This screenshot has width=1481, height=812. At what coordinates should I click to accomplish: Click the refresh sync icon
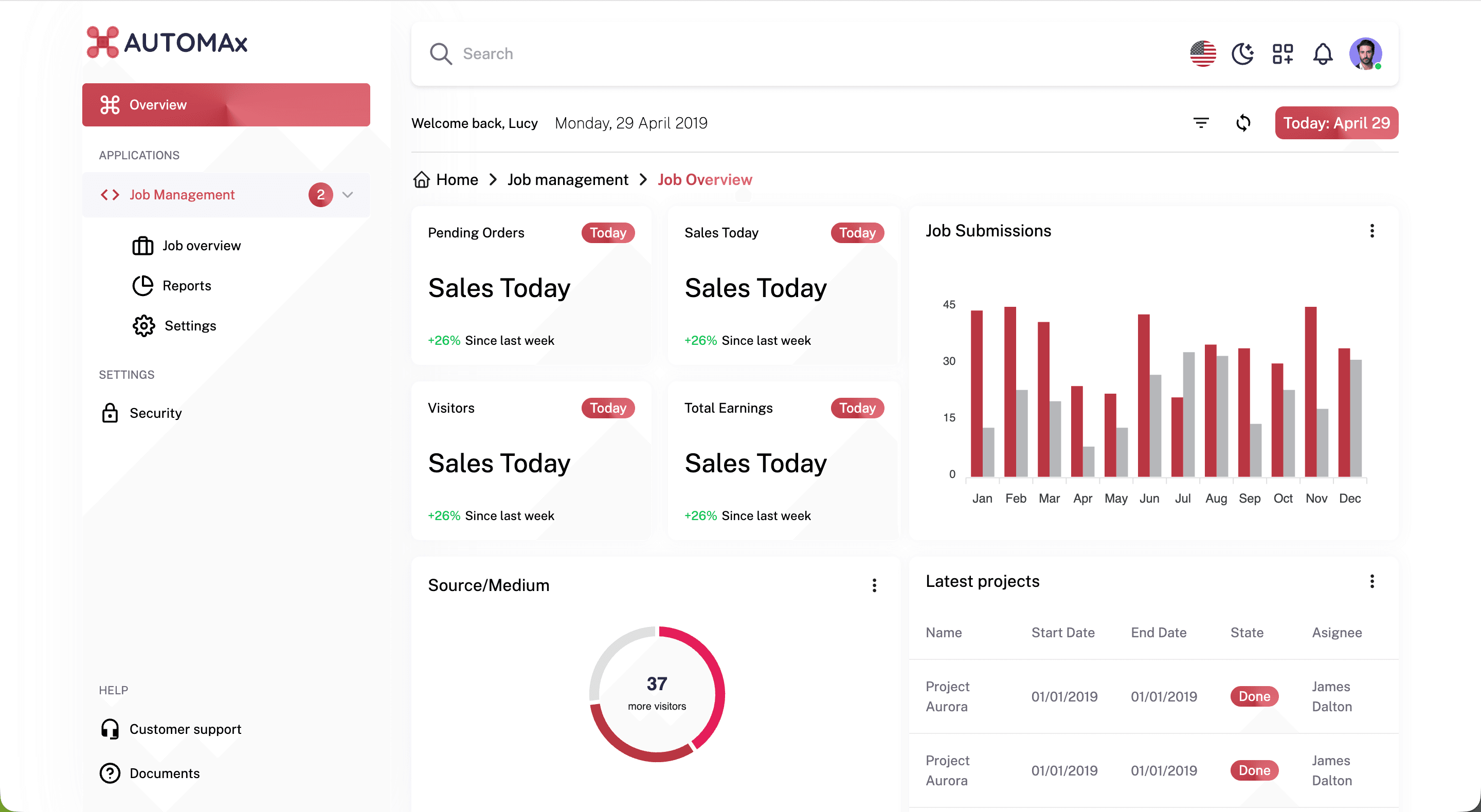(1243, 123)
